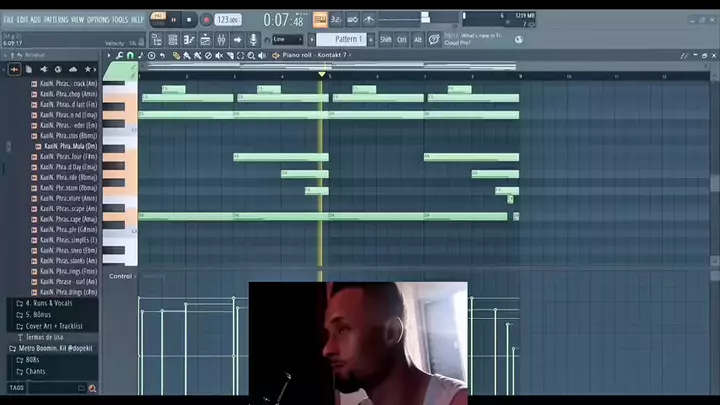This screenshot has width=720, height=405.
Task: Click the microphone recording icon
Action: 253,40
